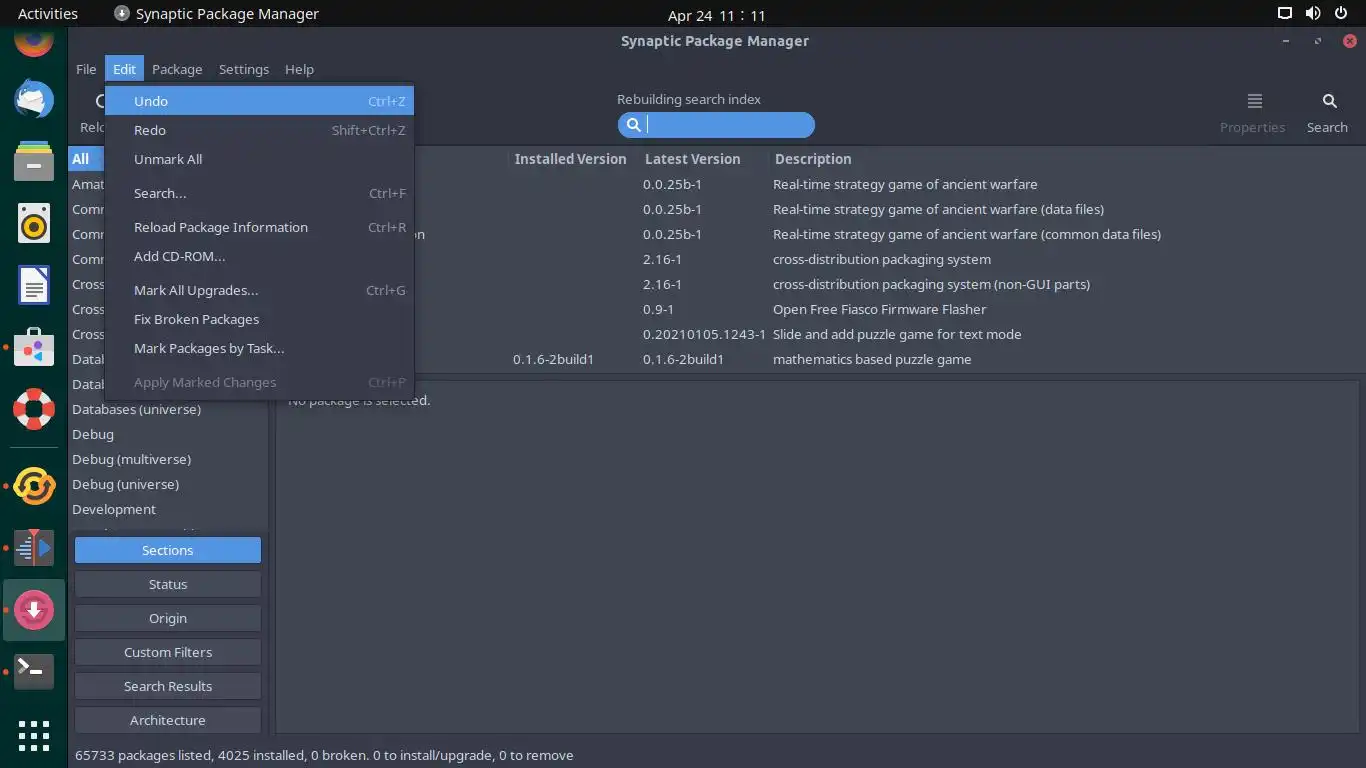This screenshot has width=1366, height=768.
Task: Choose Add CD-ROM... entry
Action: click(260, 256)
